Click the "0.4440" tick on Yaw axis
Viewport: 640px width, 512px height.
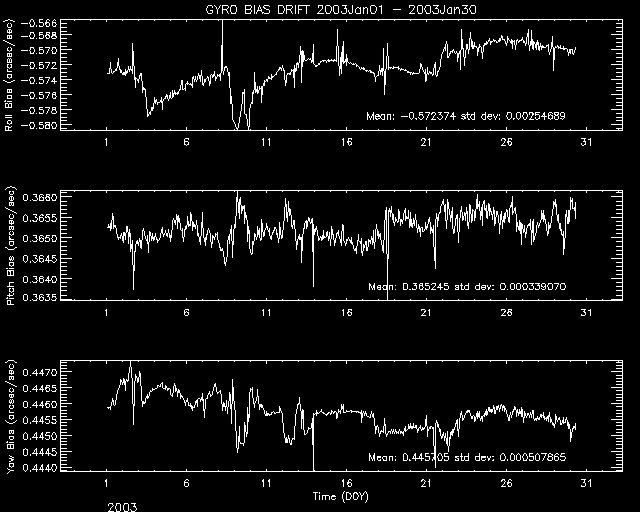40,467
